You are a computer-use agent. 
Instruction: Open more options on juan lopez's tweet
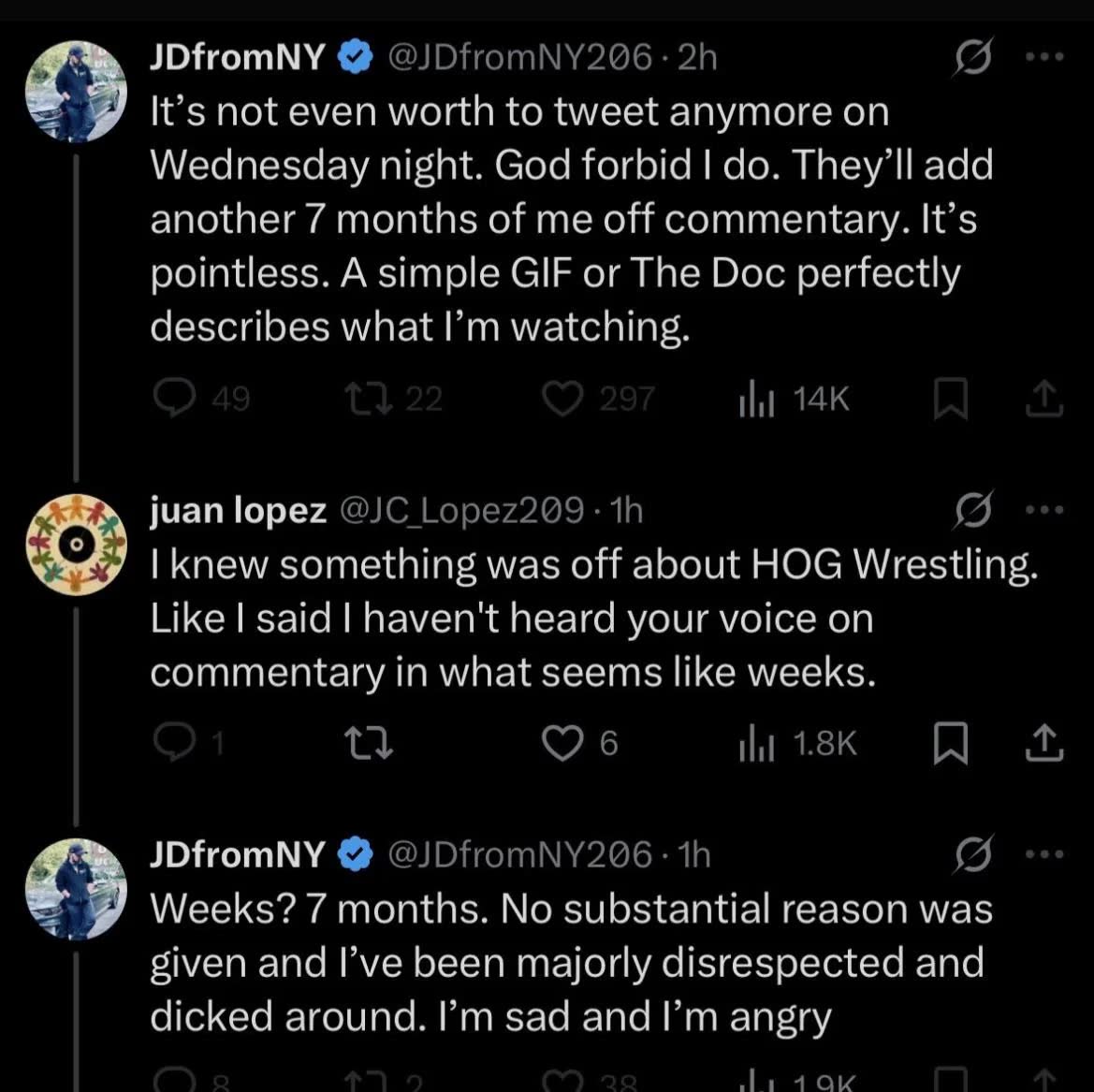pos(1044,510)
